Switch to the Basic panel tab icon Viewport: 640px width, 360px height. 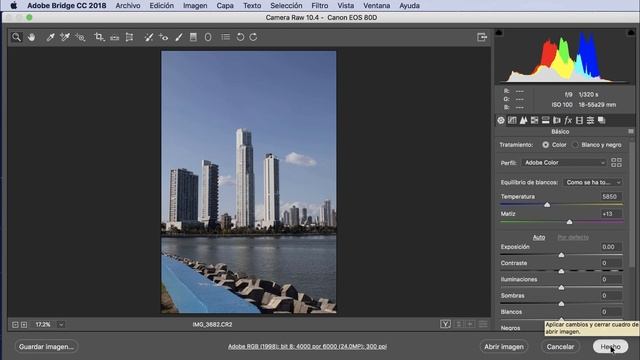click(501, 120)
